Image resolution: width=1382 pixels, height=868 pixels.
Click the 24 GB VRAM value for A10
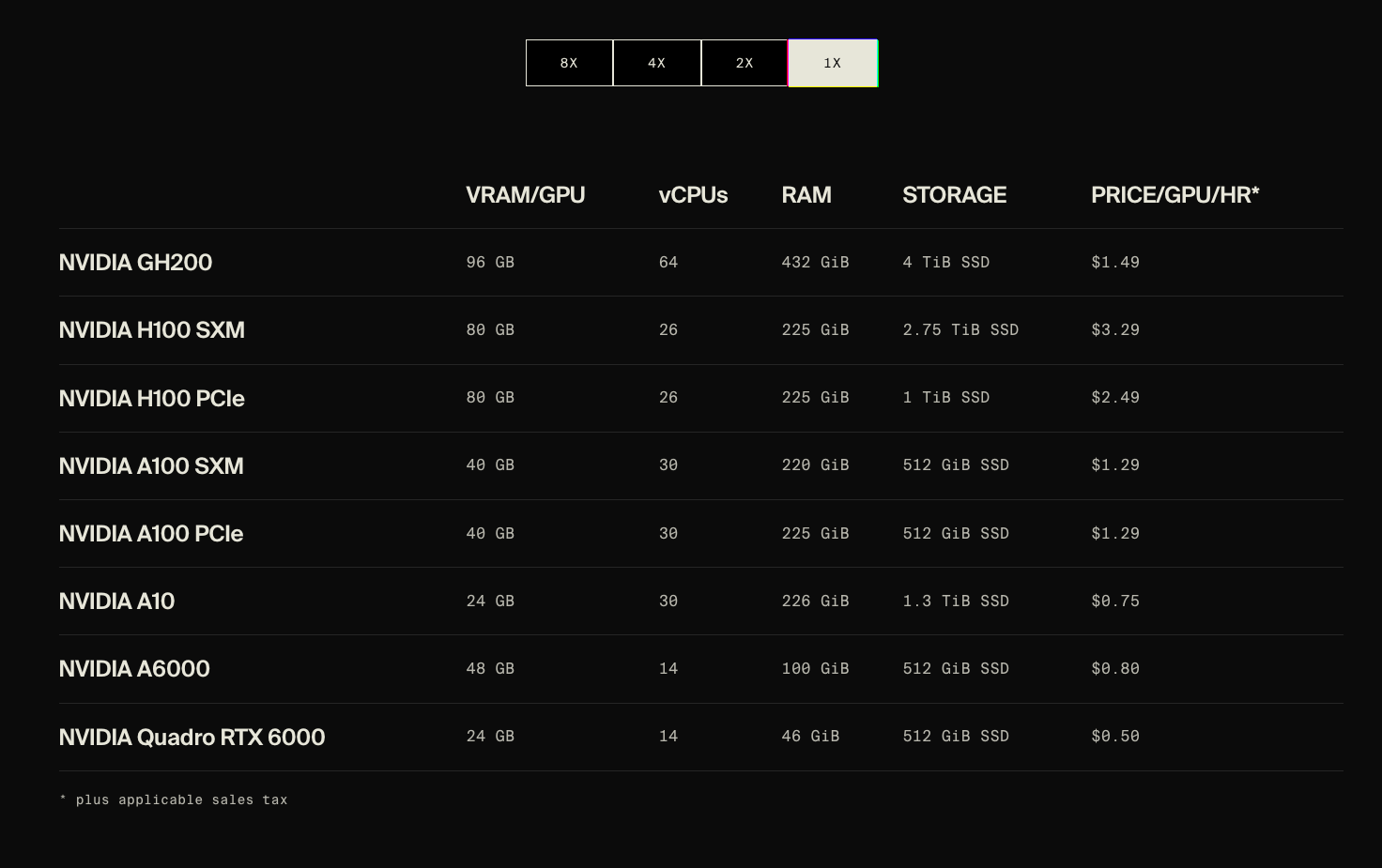pos(490,602)
